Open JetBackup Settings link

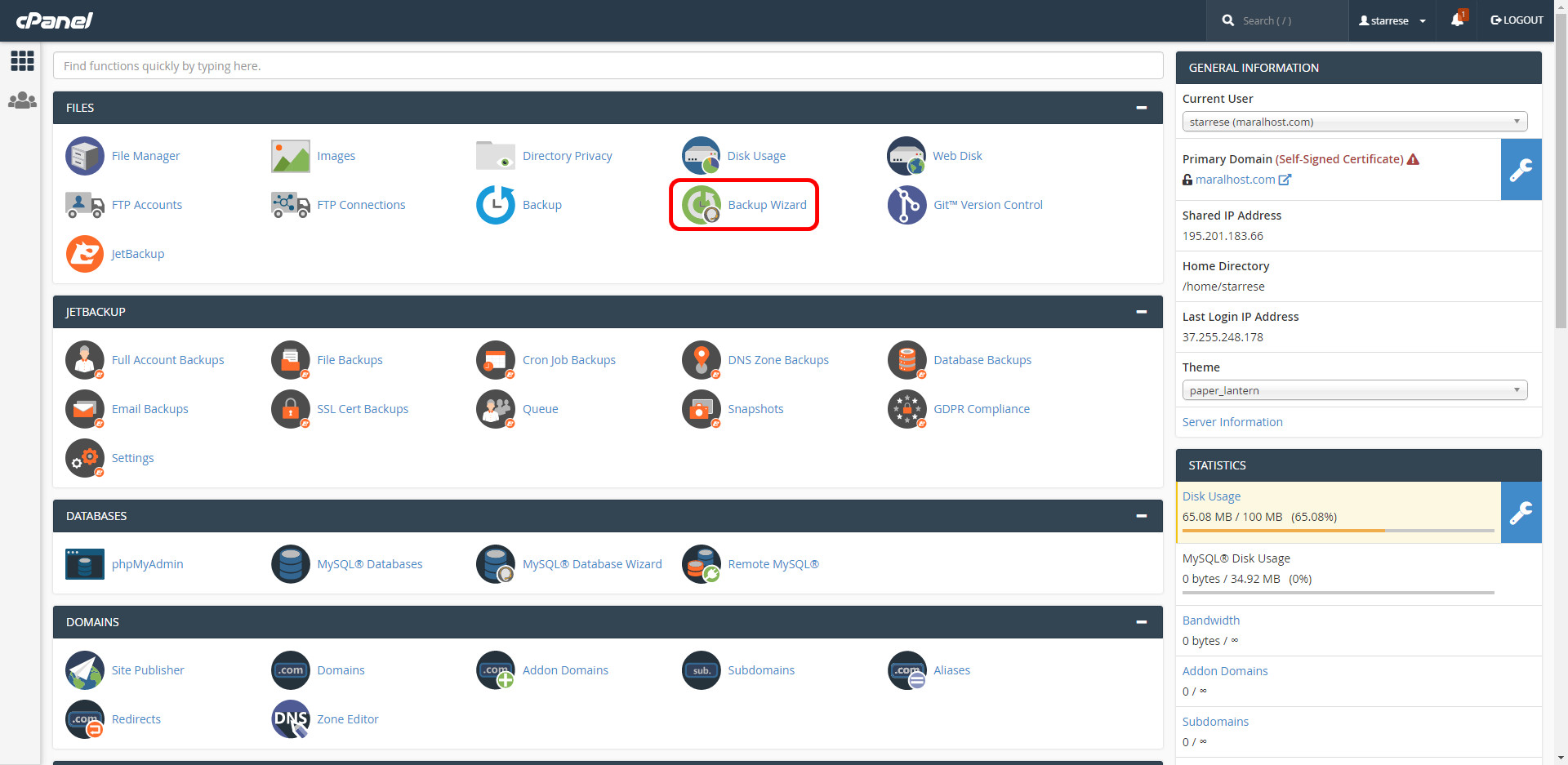coord(132,458)
